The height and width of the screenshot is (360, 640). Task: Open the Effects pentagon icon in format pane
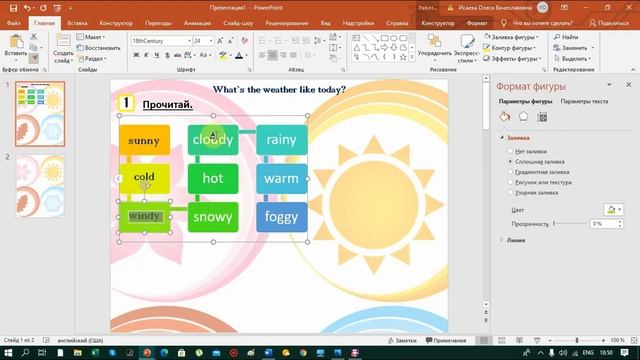[x=523, y=117]
